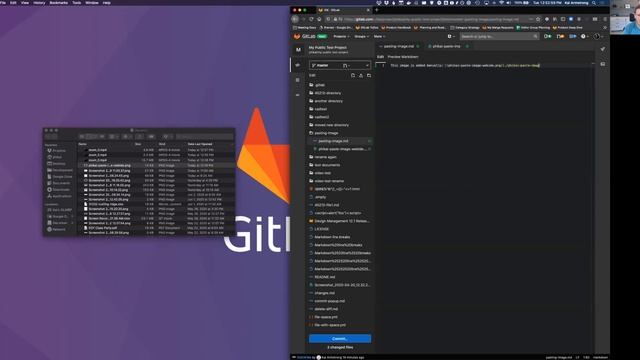Open the terminal icon in right sidebar

(603, 64)
